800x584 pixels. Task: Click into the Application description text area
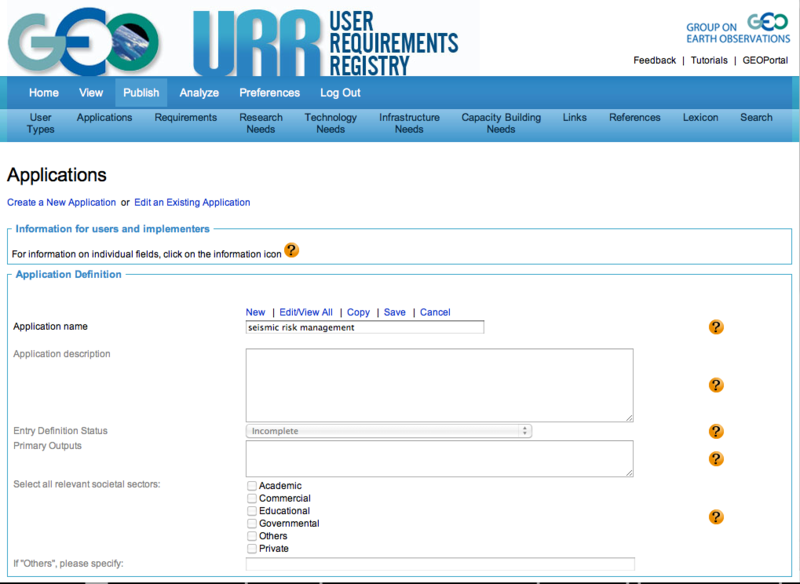(439, 385)
